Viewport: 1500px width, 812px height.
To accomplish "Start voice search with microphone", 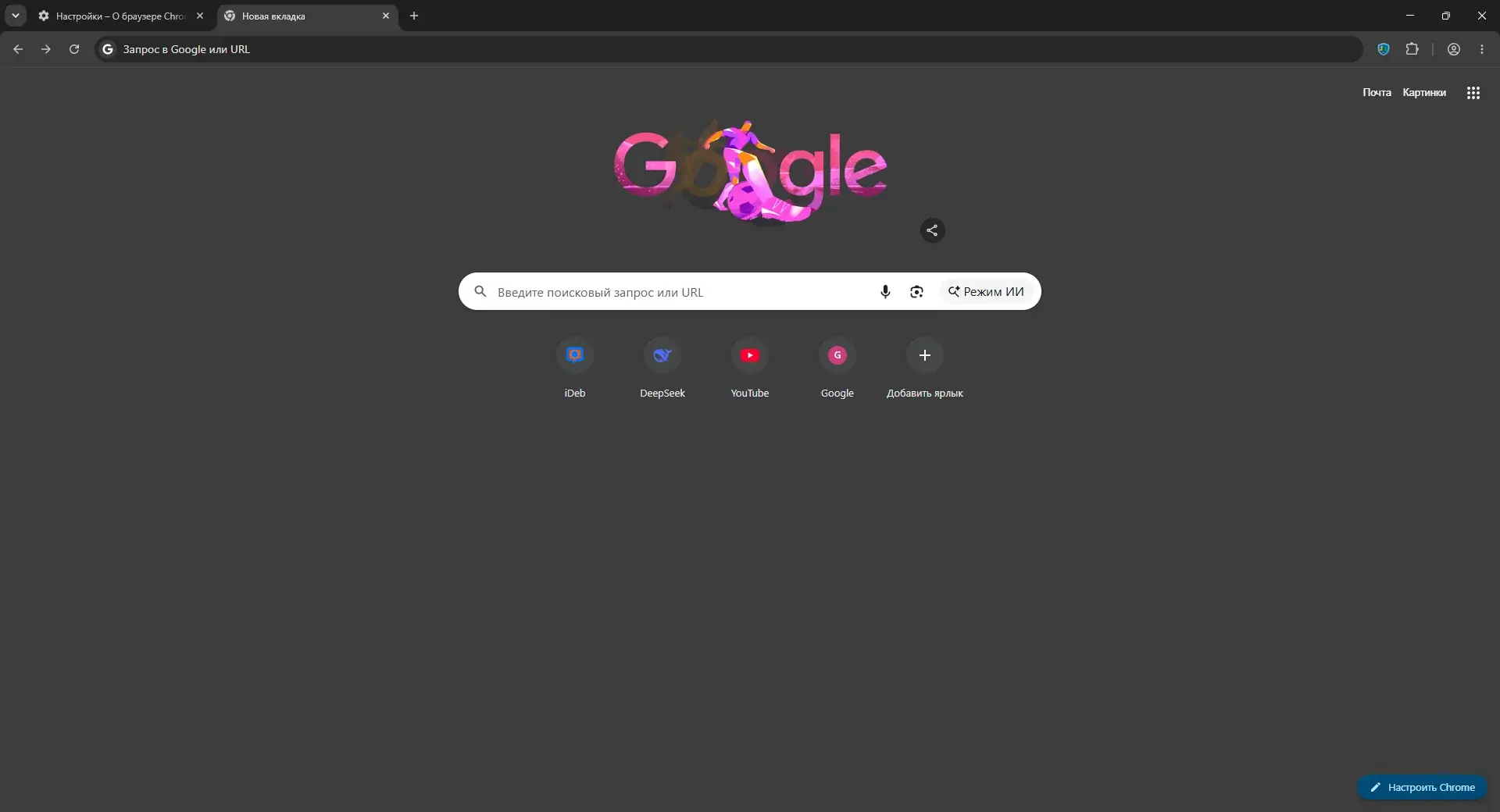I will coord(885,291).
